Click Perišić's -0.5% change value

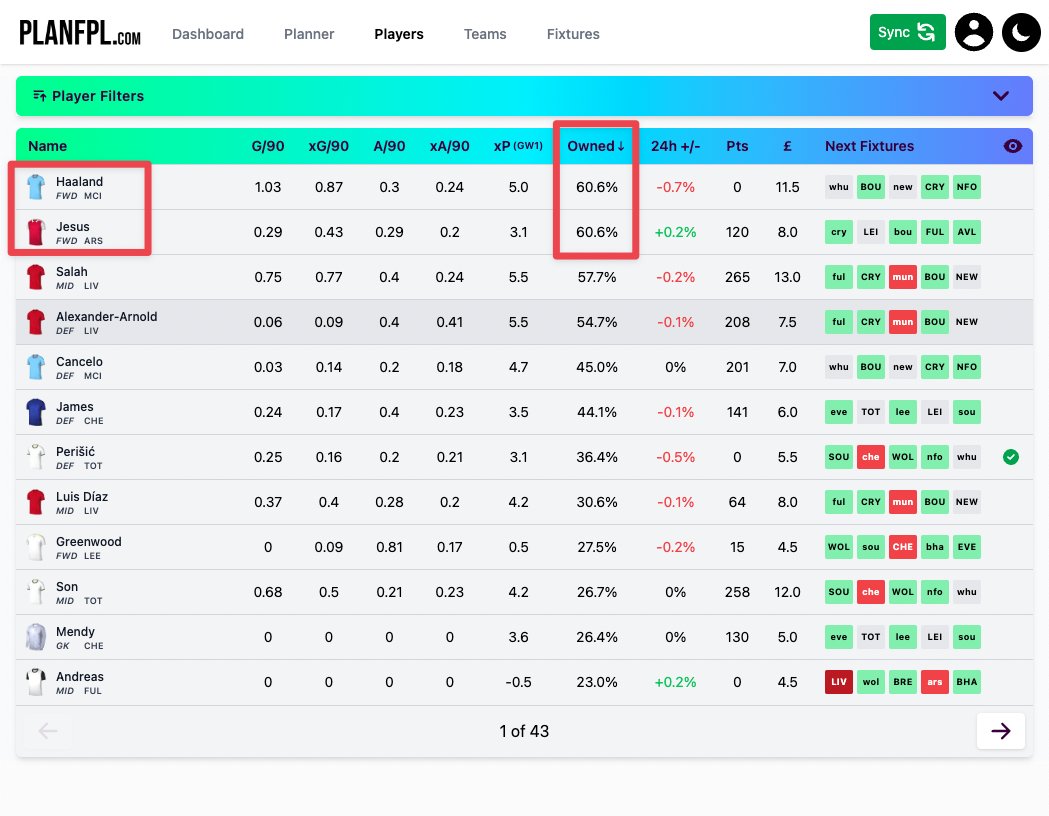676,457
